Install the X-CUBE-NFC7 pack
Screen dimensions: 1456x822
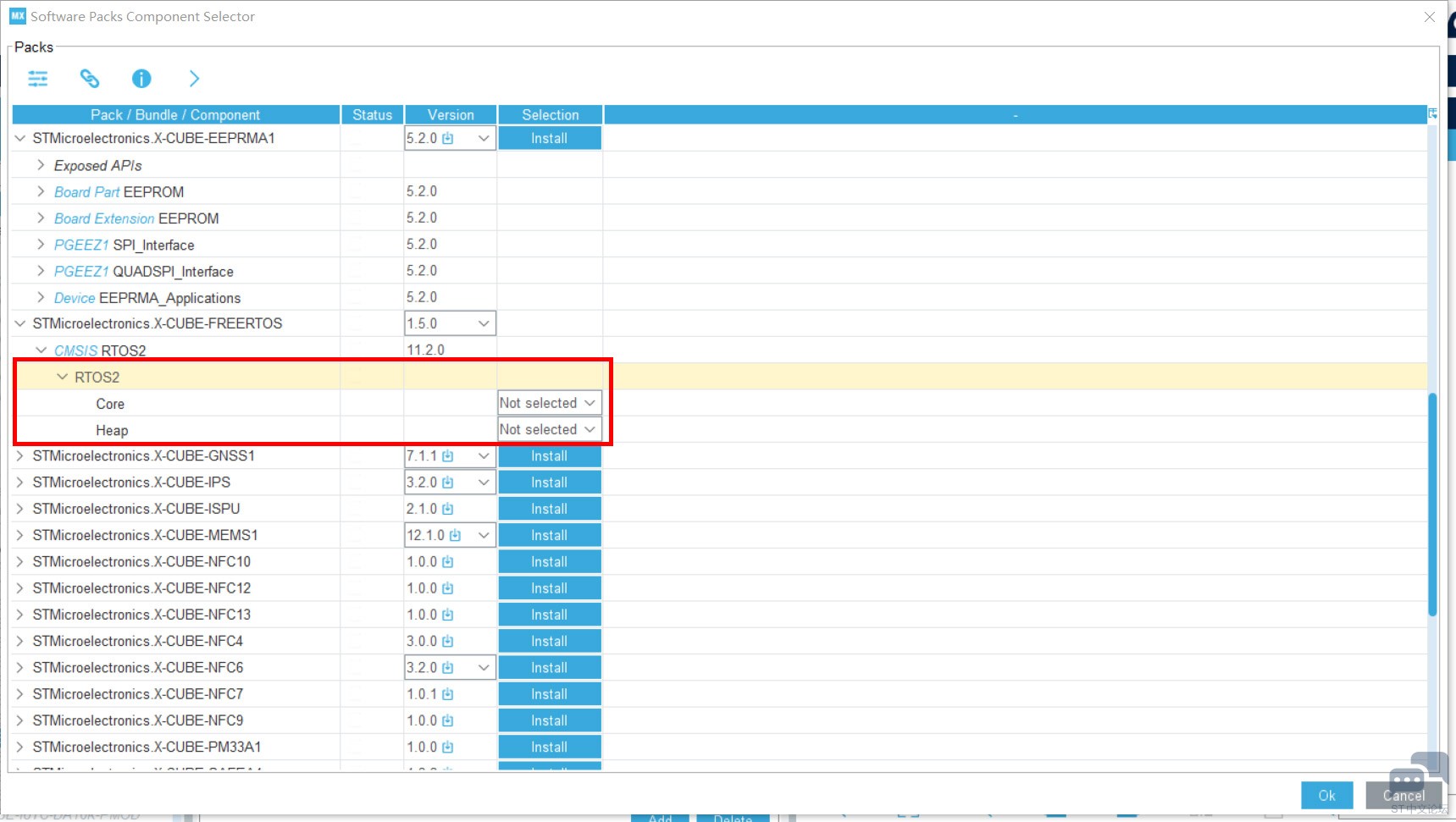tap(550, 694)
